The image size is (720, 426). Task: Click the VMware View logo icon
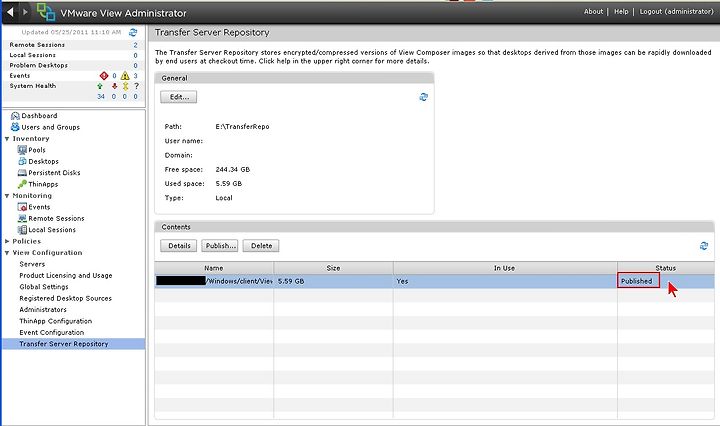click(45, 12)
